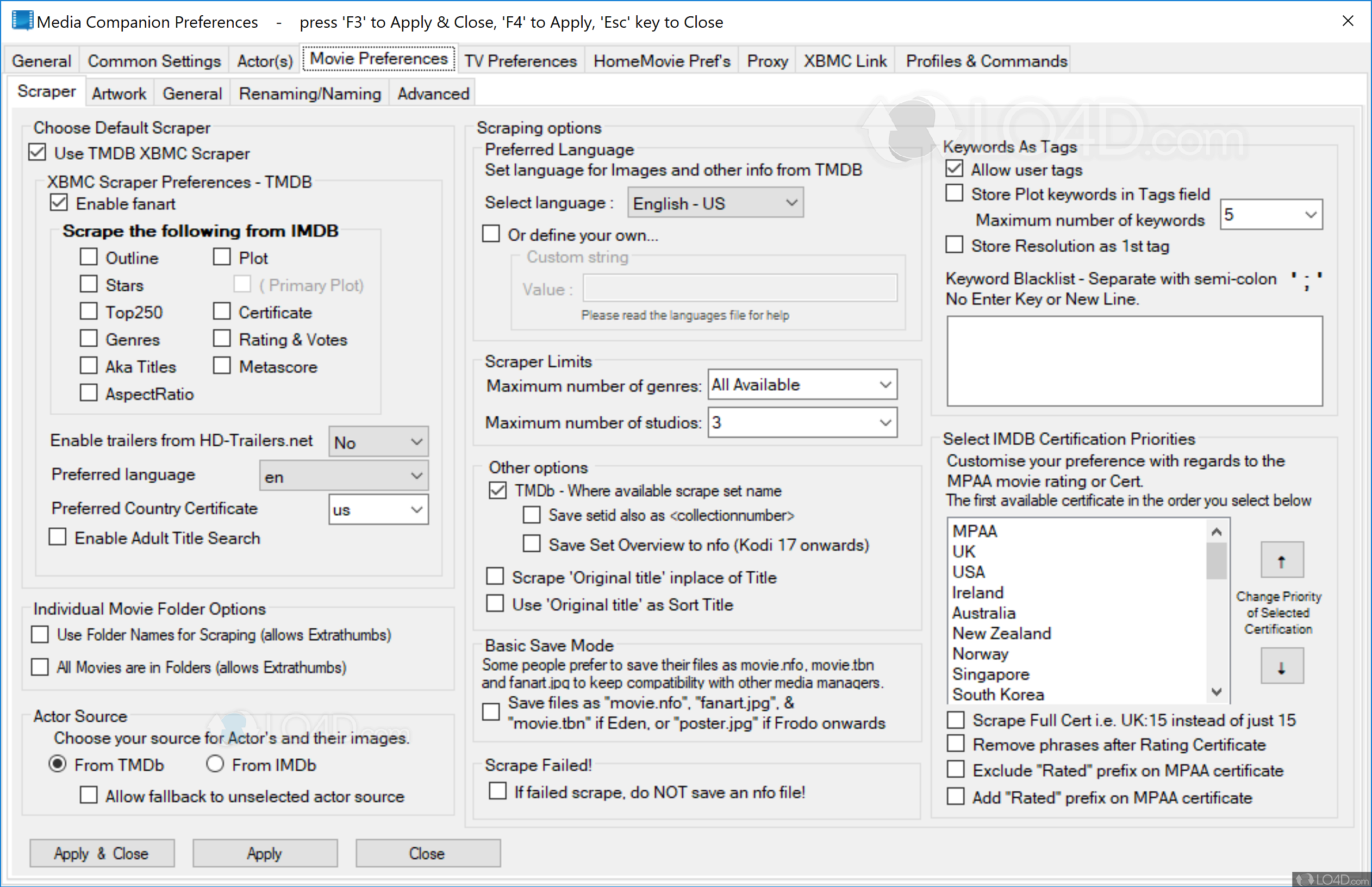This screenshot has width=1372, height=887.
Task: Click the certification list scrollbar down arrow
Action: 1217,692
